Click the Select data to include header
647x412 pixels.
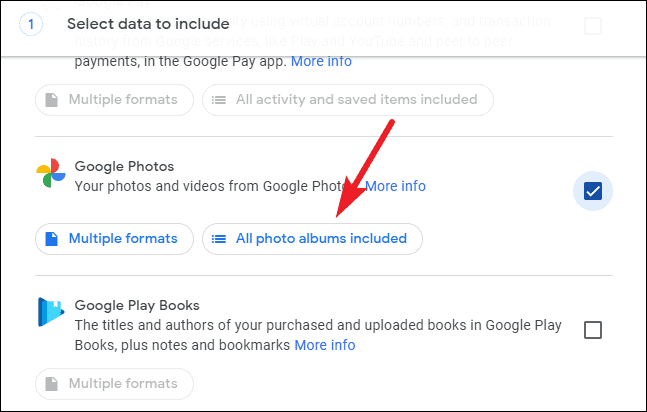click(148, 24)
